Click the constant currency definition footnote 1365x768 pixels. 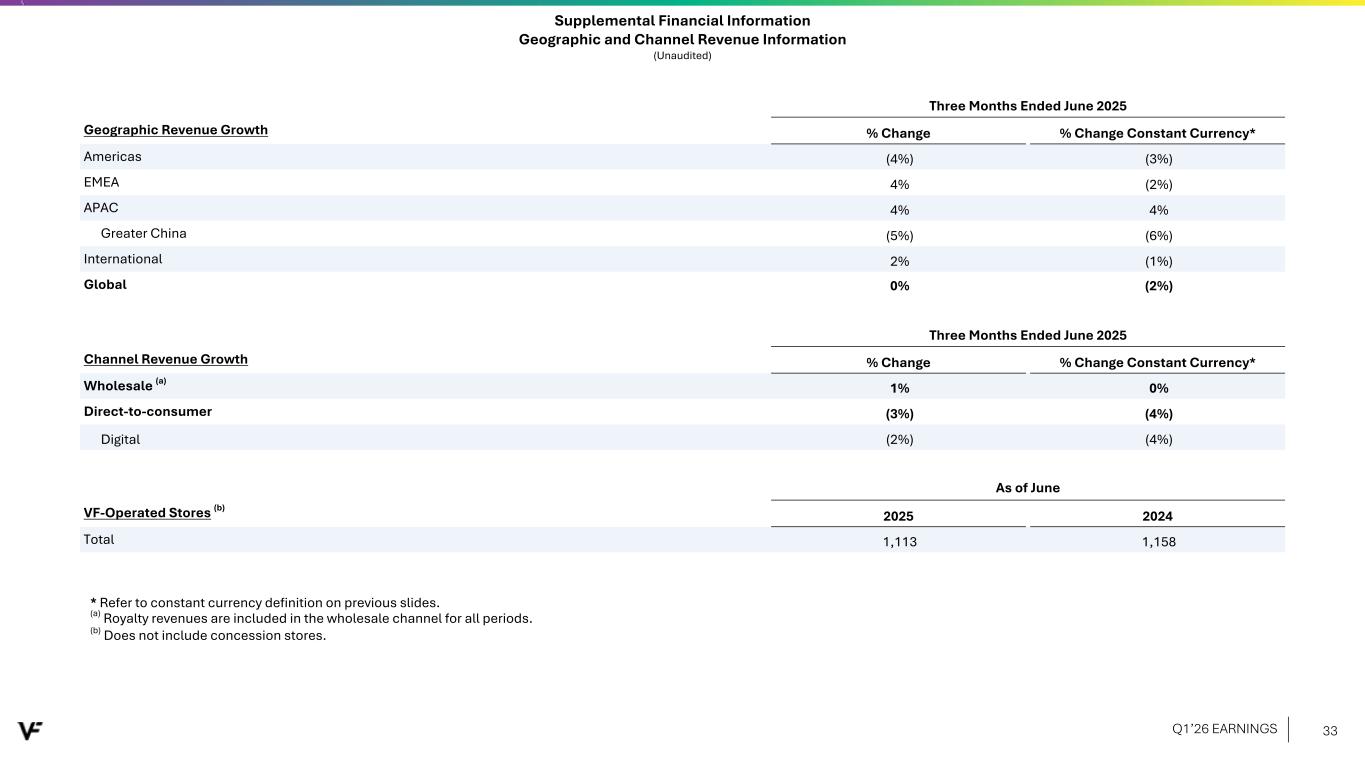266,602
